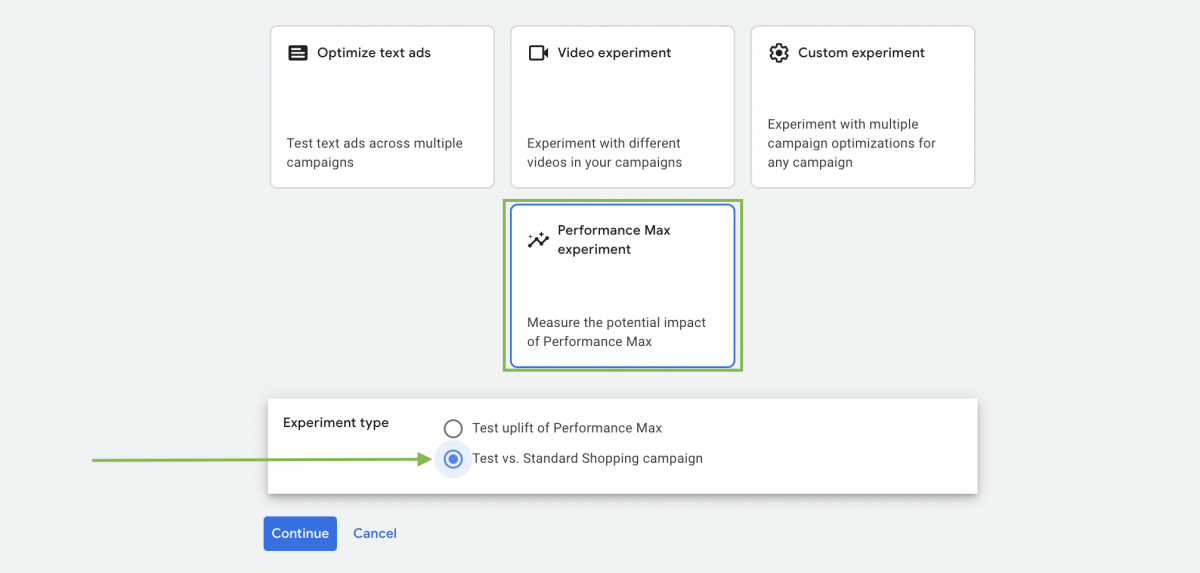Click 'Test text ads across multiple campaigns' description

pyautogui.click(x=374, y=153)
